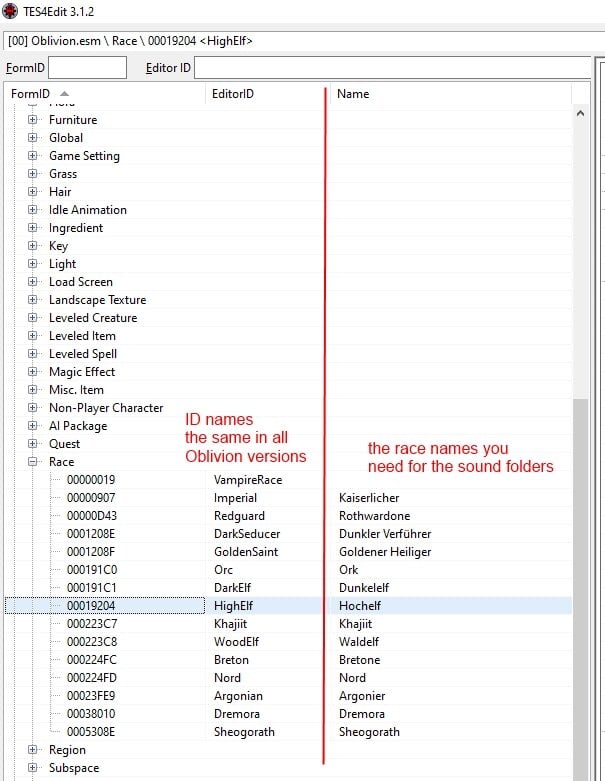Click the name cell 'Dunkelelf'
This screenshot has width=605, height=781.
click(x=364, y=587)
